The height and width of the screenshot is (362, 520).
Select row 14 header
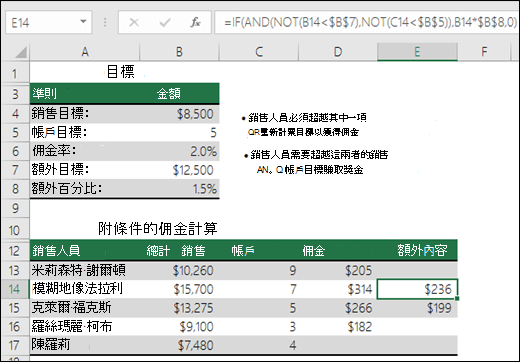tap(15, 289)
